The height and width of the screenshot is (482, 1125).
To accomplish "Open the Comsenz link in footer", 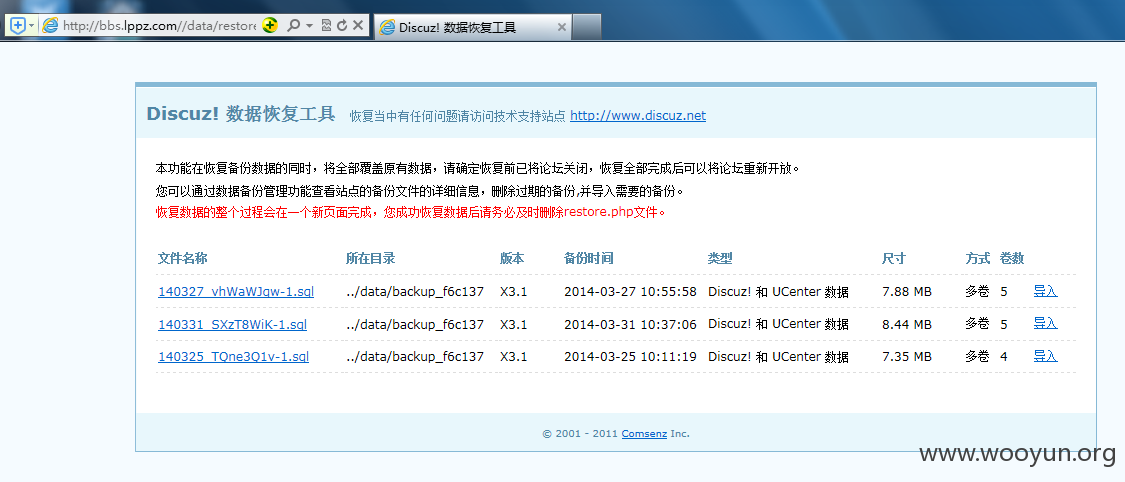I will click(644, 433).
